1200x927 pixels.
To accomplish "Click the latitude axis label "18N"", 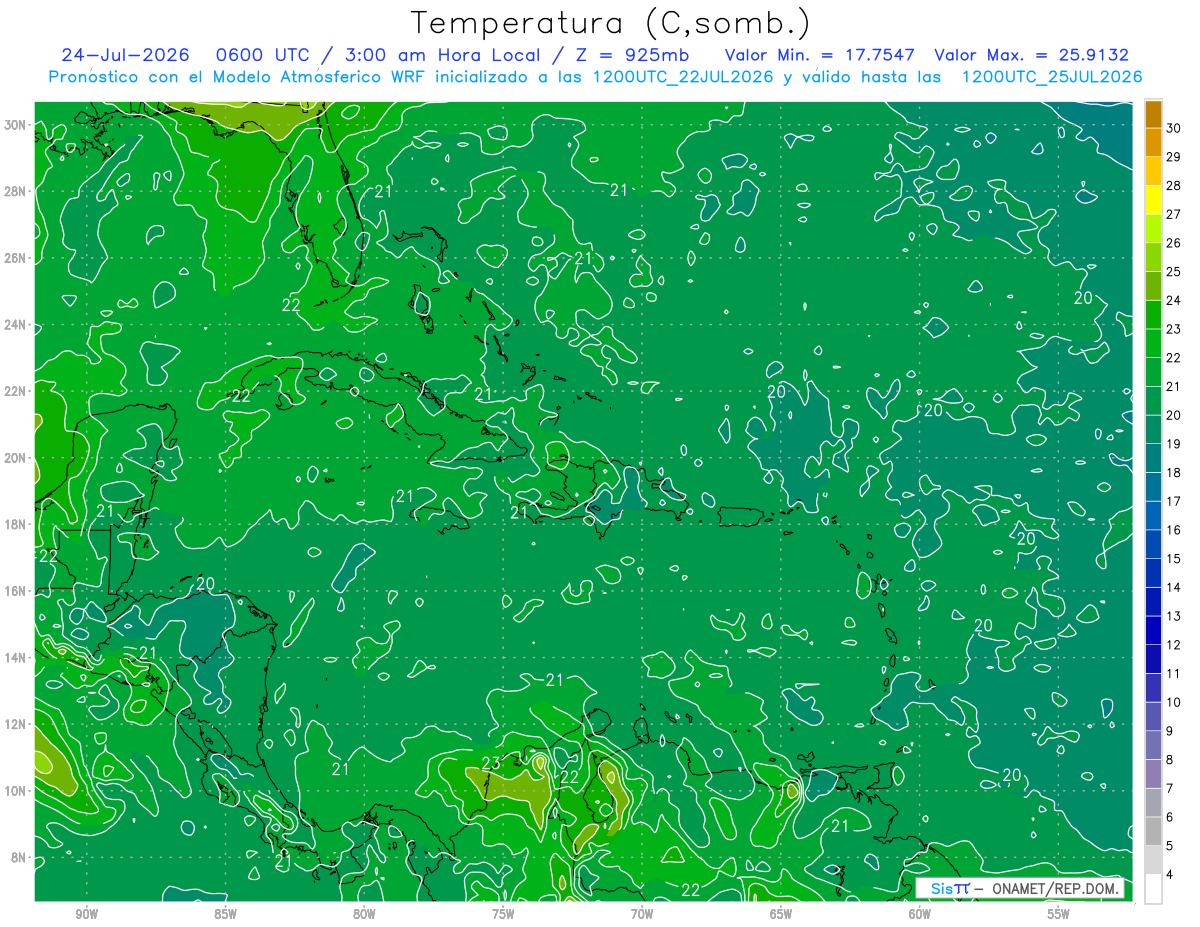I will pos(16,524).
